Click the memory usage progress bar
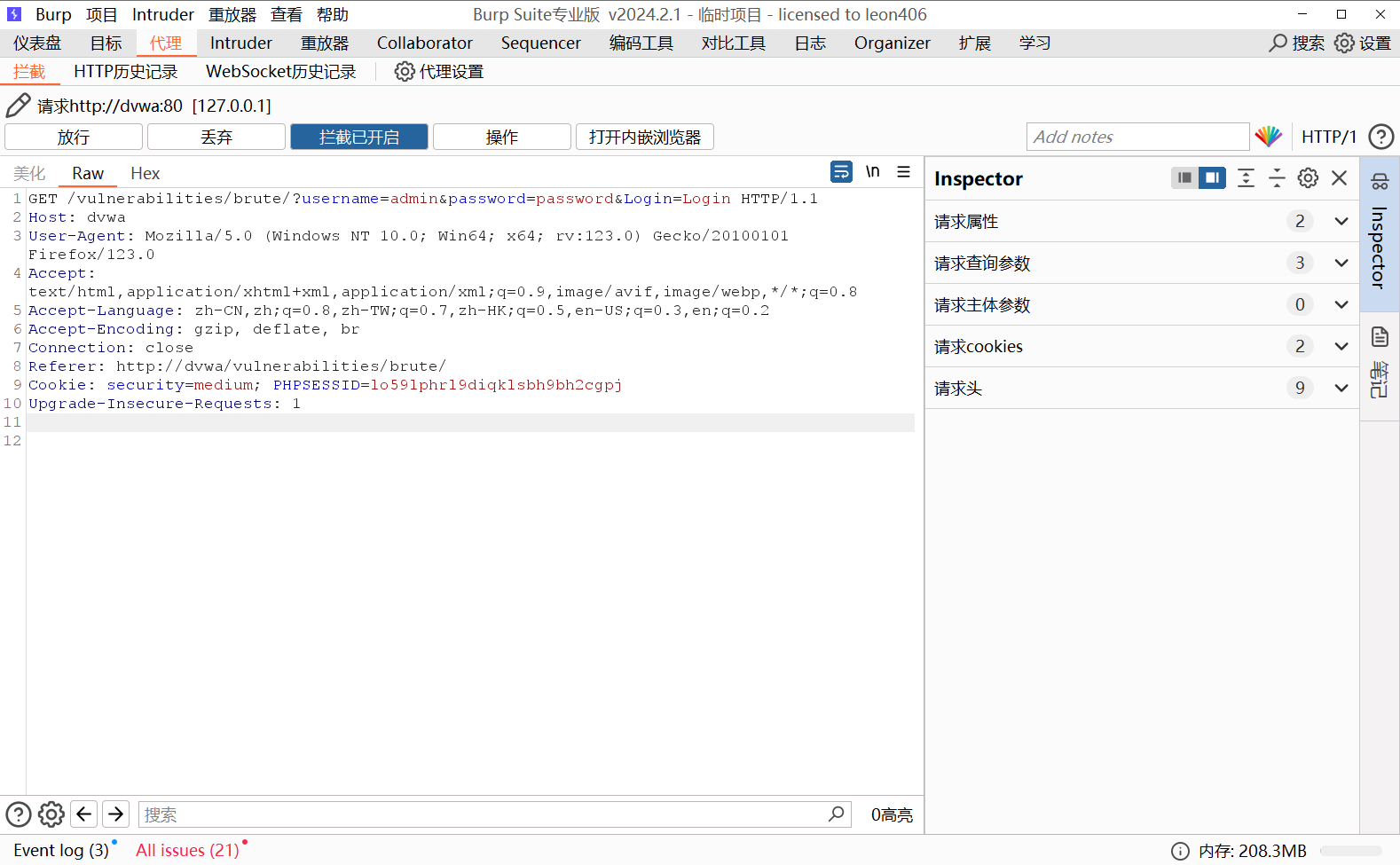 (x=1350, y=851)
